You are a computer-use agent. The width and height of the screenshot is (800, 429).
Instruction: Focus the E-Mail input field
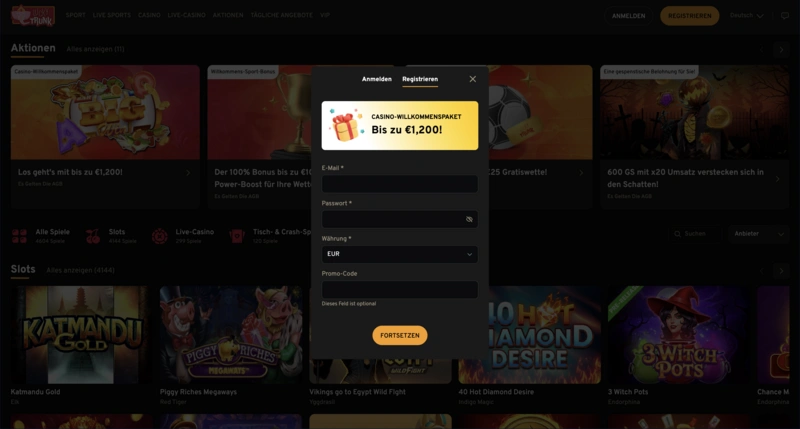click(x=399, y=184)
